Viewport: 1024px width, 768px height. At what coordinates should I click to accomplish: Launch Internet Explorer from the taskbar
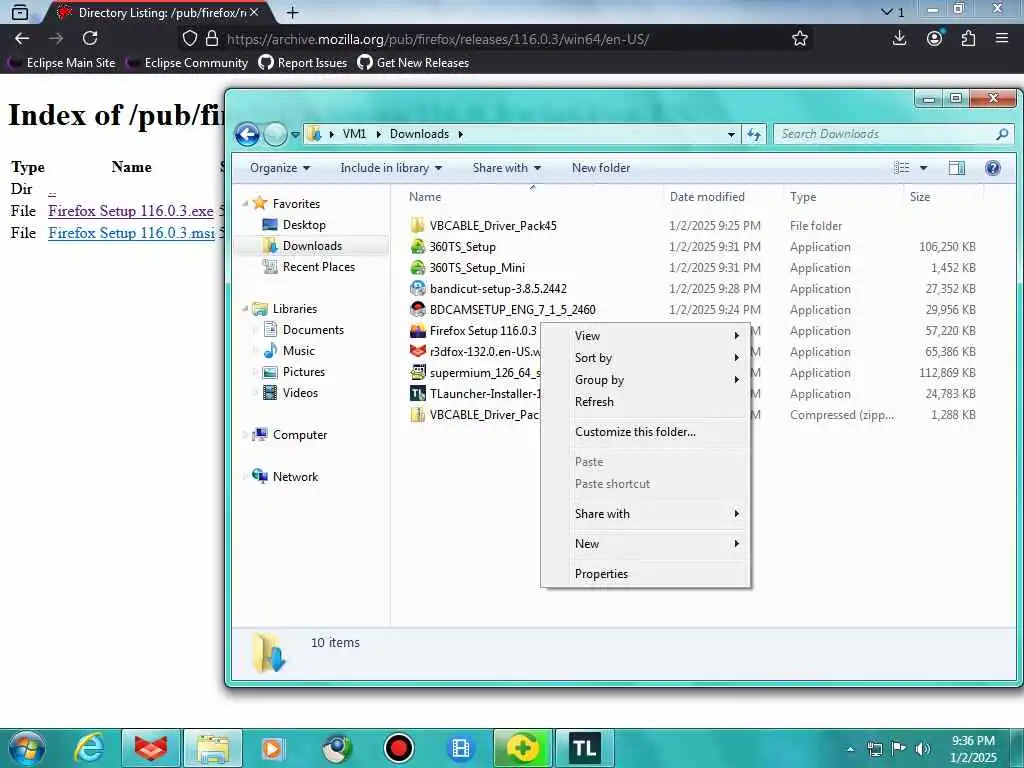coord(89,748)
